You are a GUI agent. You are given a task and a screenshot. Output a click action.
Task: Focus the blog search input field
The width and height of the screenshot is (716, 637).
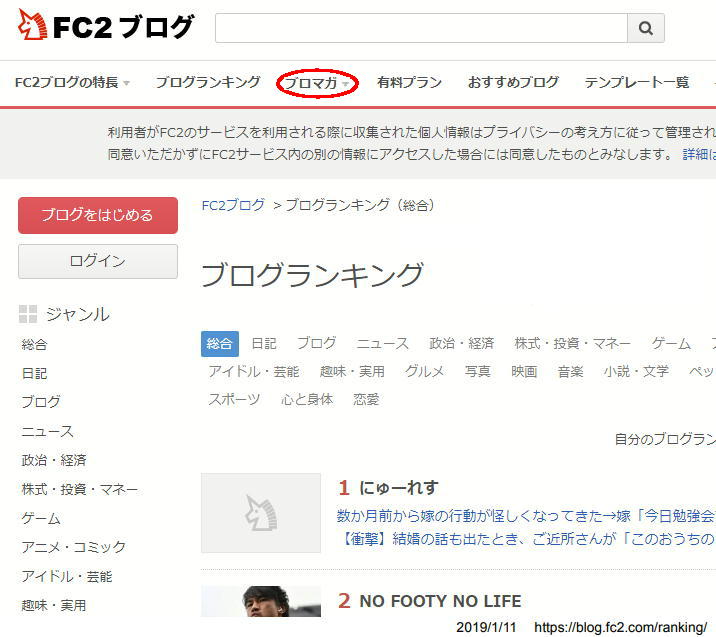click(421, 28)
